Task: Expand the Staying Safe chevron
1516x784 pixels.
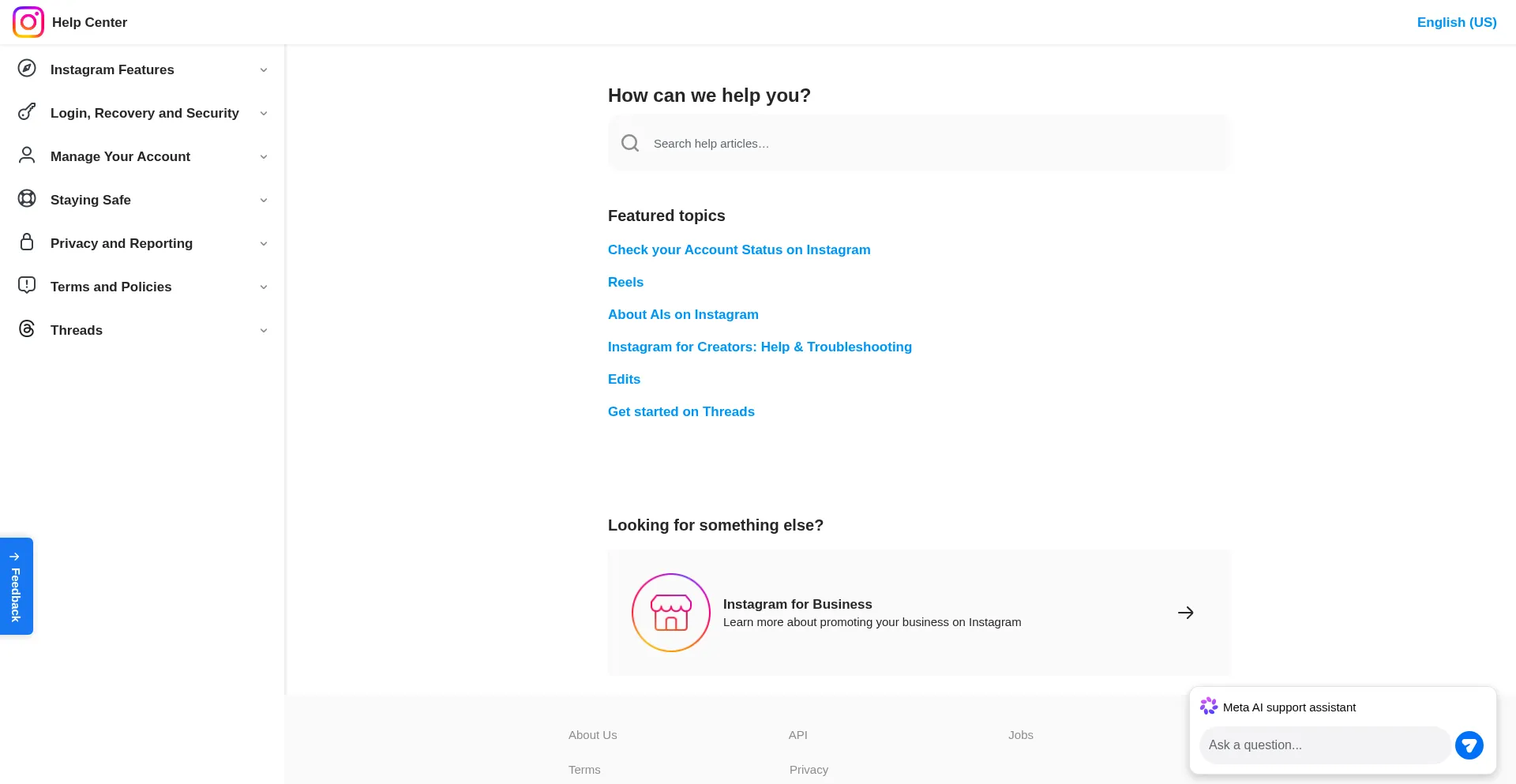Action: [264, 201]
